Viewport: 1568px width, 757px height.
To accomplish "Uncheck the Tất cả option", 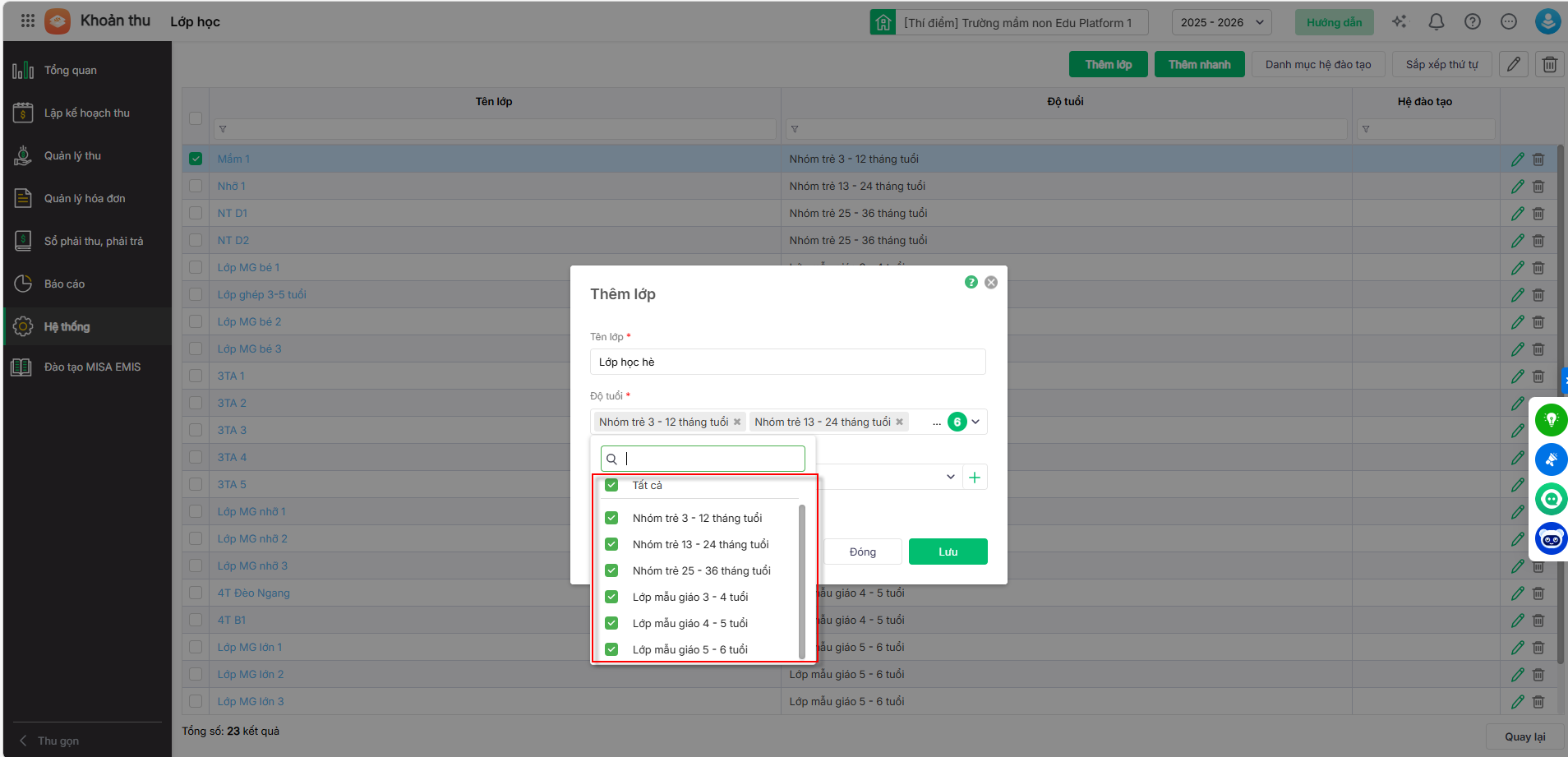I will (x=611, y=485).
